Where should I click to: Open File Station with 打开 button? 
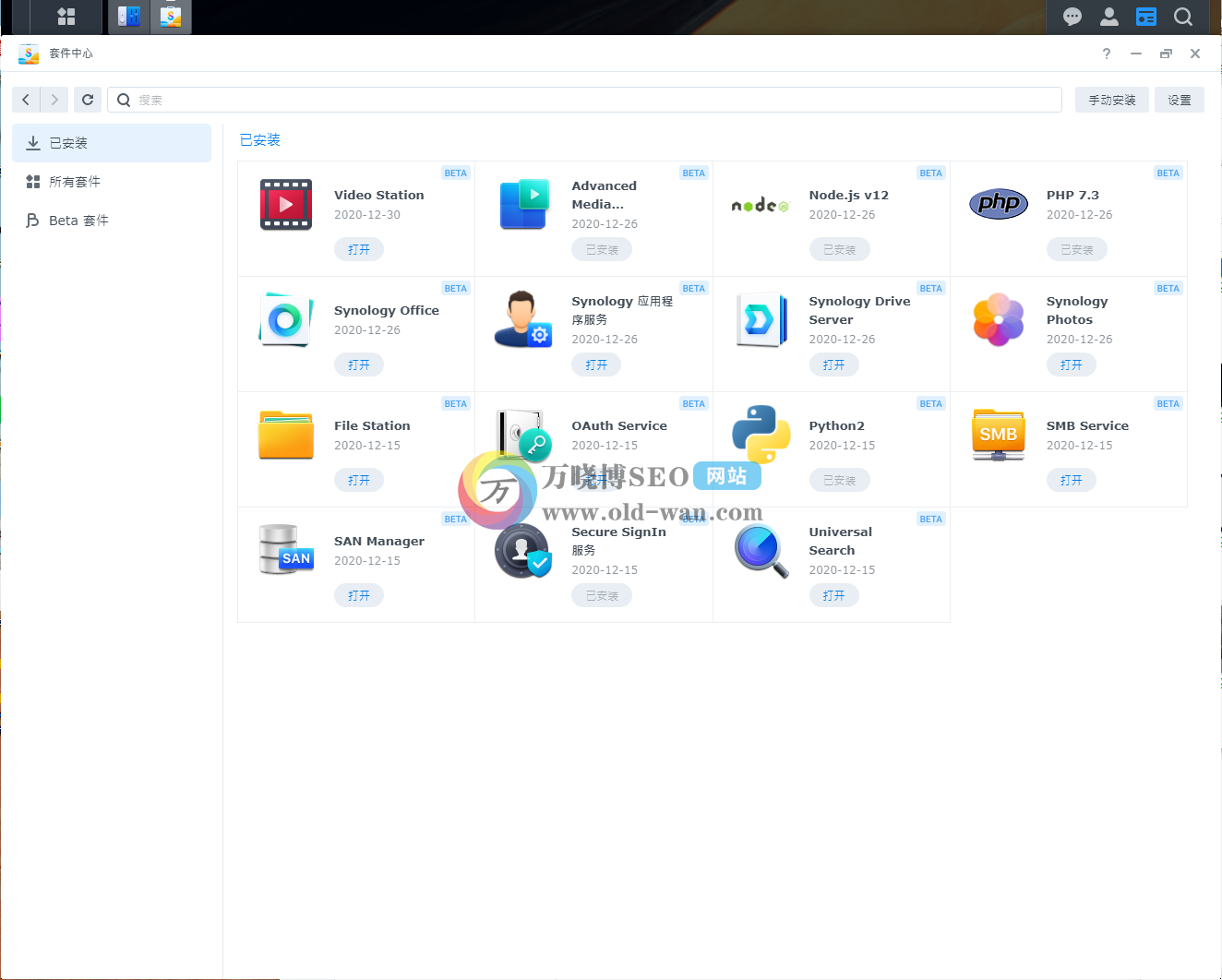tap(359, 480)
